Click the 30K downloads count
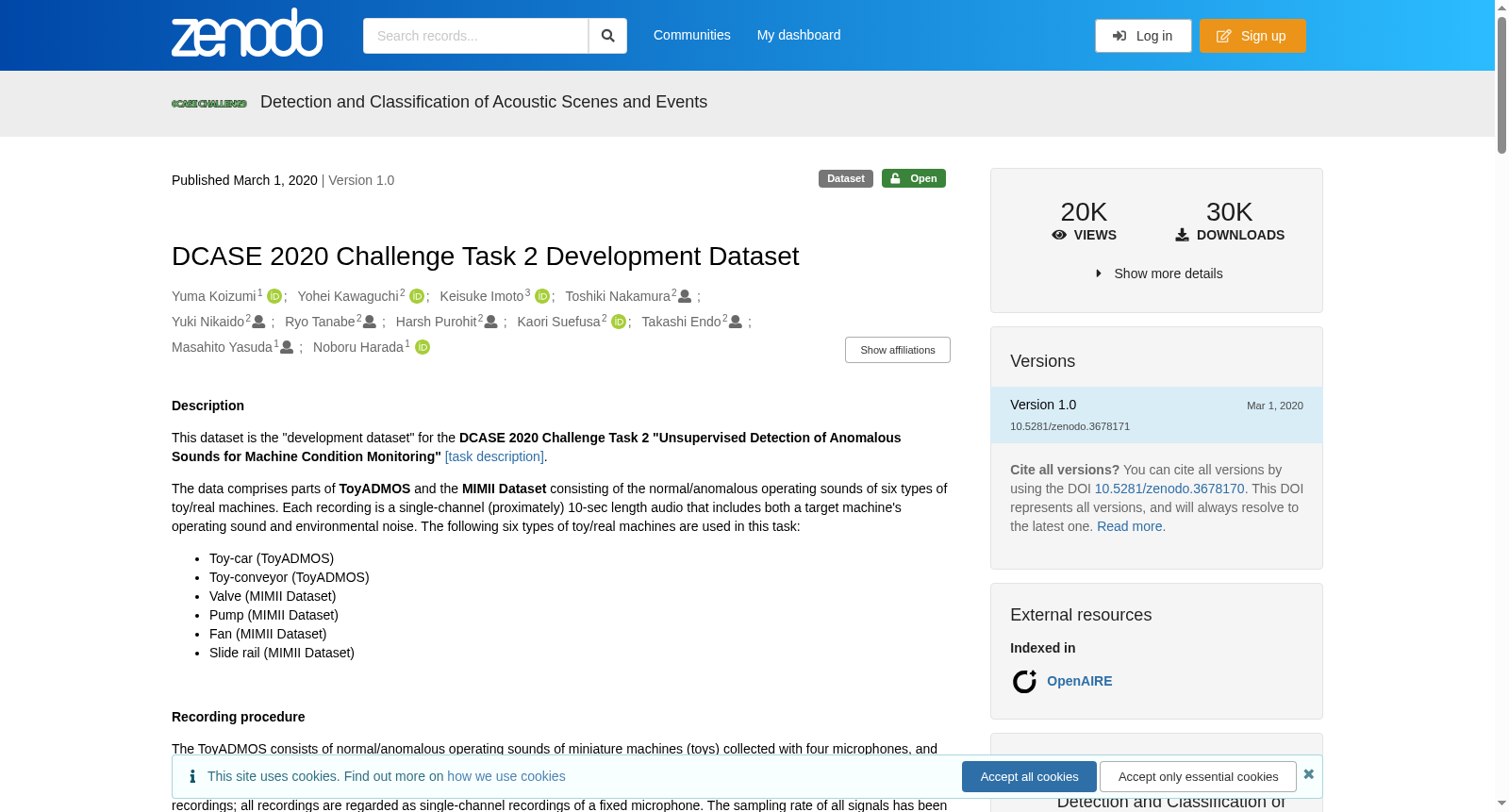The width and height of the screenshot is (1509, 812). [x=1230, y=212]
